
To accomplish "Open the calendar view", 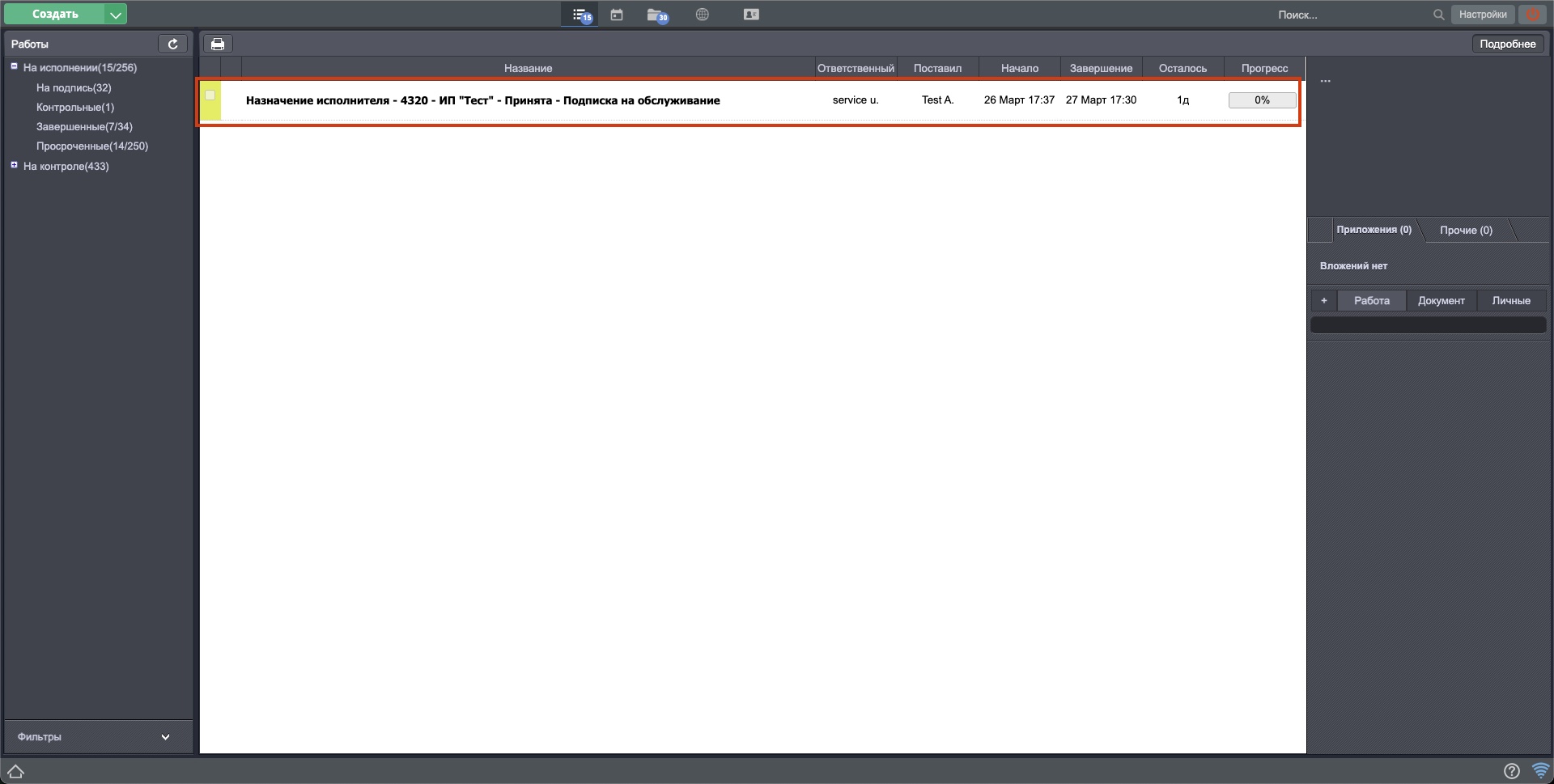I will (x=617, y=14).
